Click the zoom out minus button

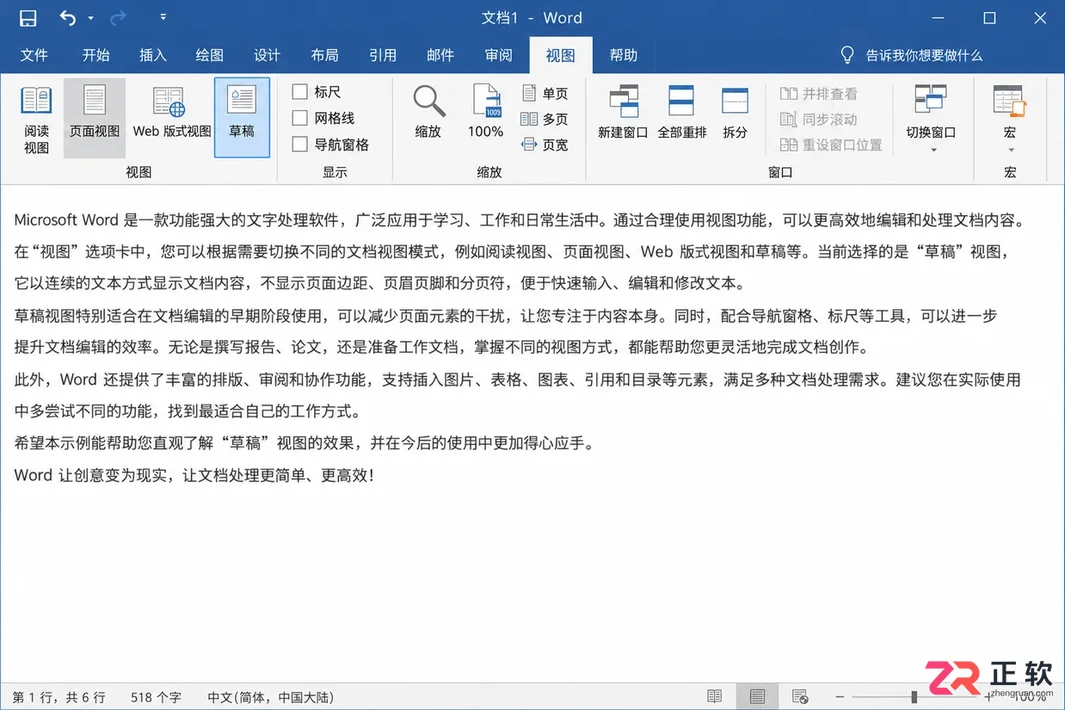(x=840, y=697)
